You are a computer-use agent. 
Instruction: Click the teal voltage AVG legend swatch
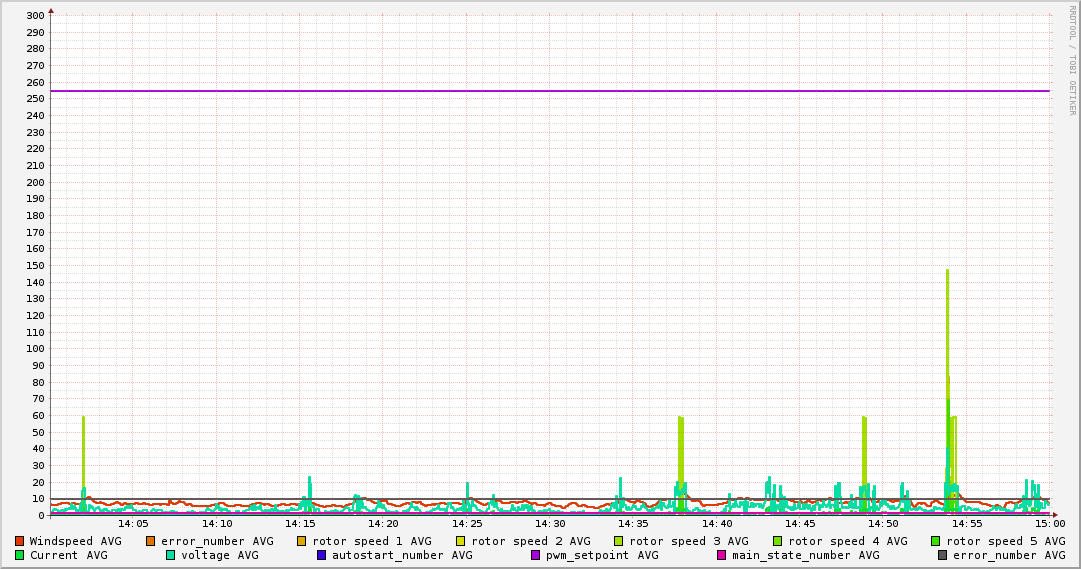[x=171, y=555]
